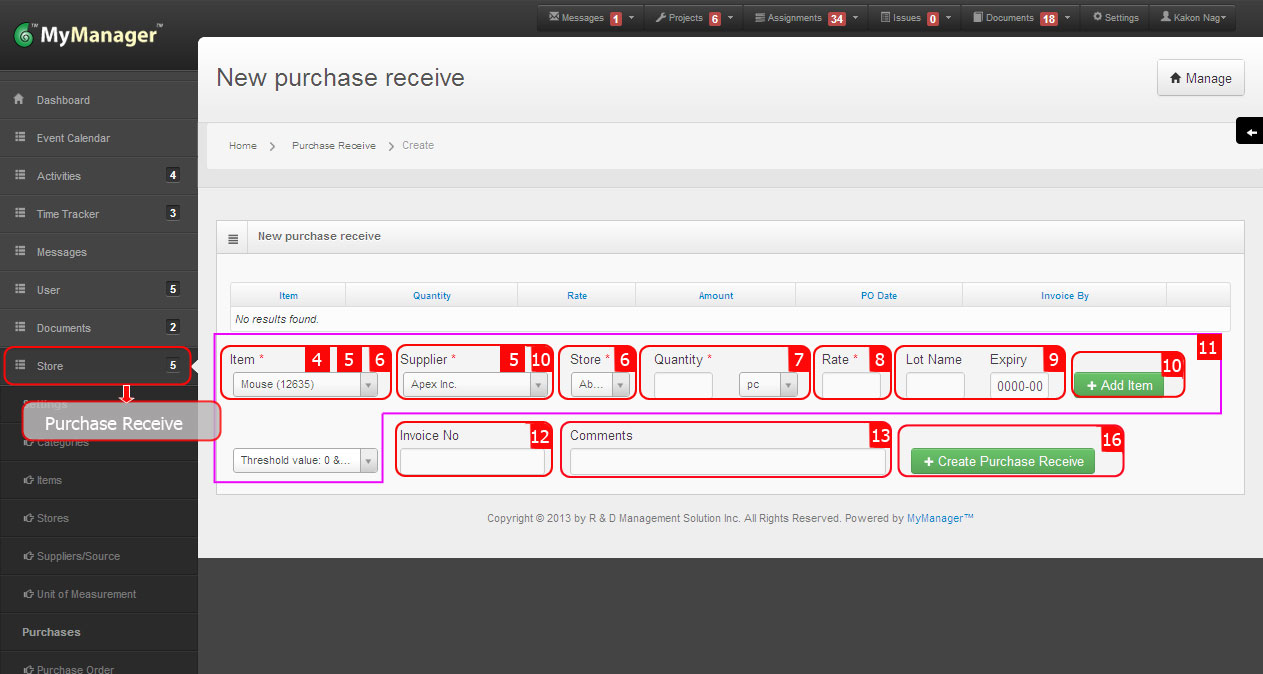Open the Messages icon in the top bar

click(555, 17)
